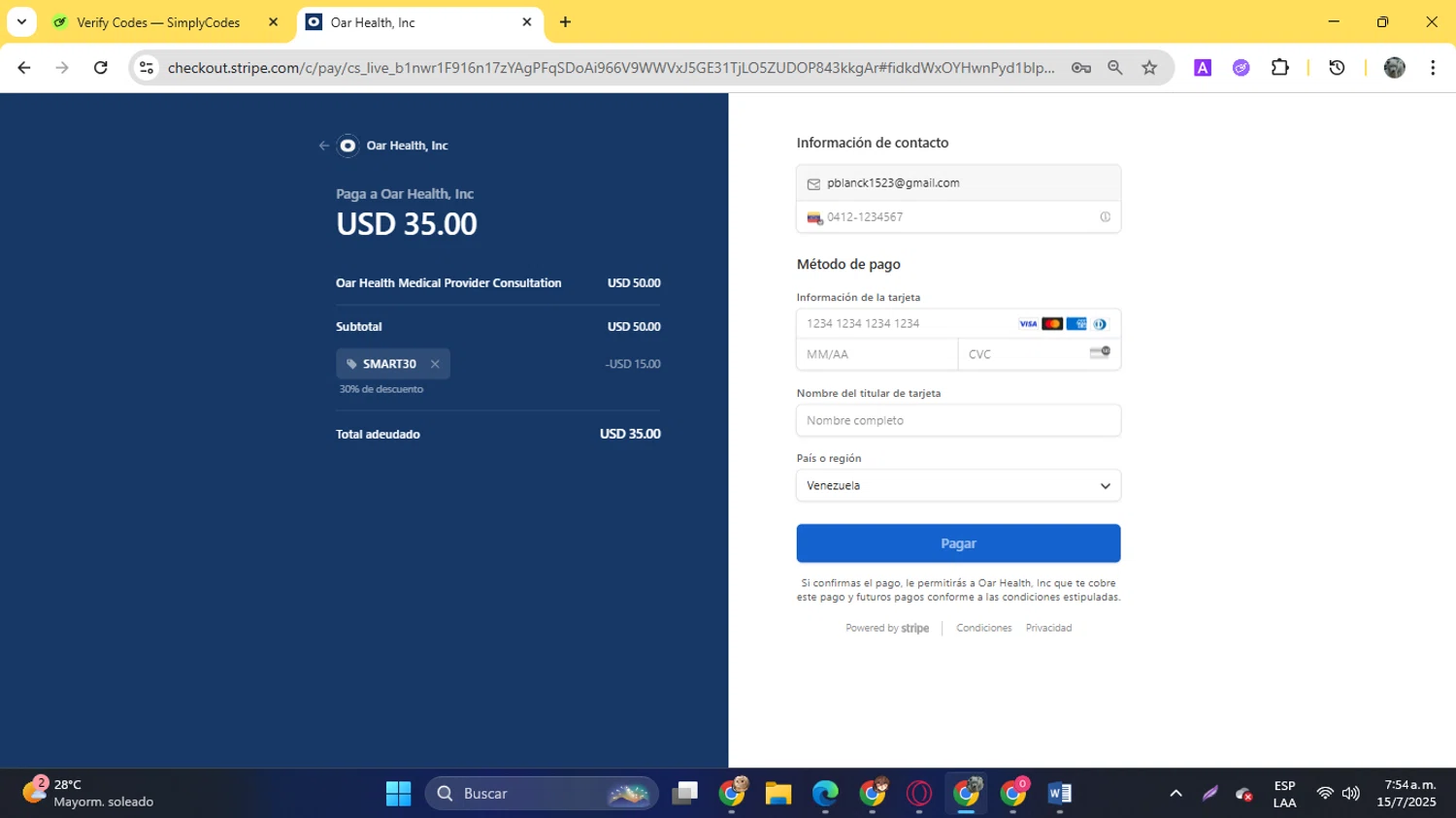Open Opera browser from the taskbar
The width and height of the screenshot is (1456, 818).
click(918, 794)
